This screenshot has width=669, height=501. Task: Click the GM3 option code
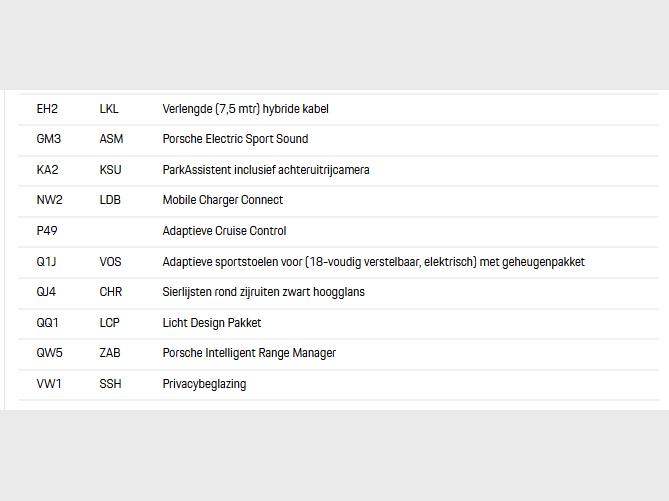49,139
